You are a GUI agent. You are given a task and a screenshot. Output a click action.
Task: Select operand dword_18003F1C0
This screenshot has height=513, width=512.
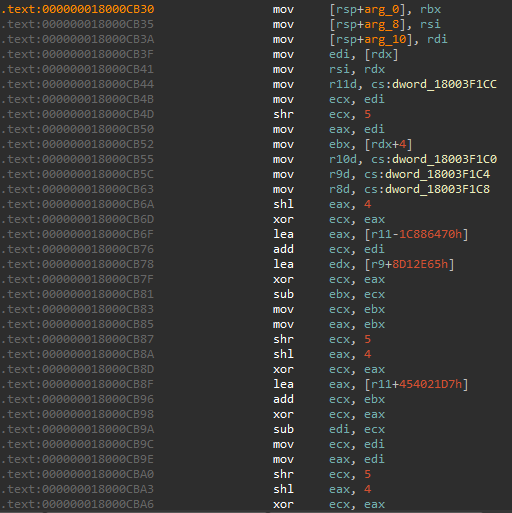pos(444,159)
